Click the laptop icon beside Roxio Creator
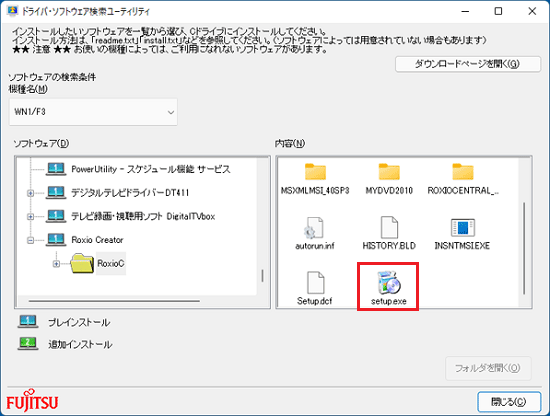550x416 pixels. (x=56, y=240)
